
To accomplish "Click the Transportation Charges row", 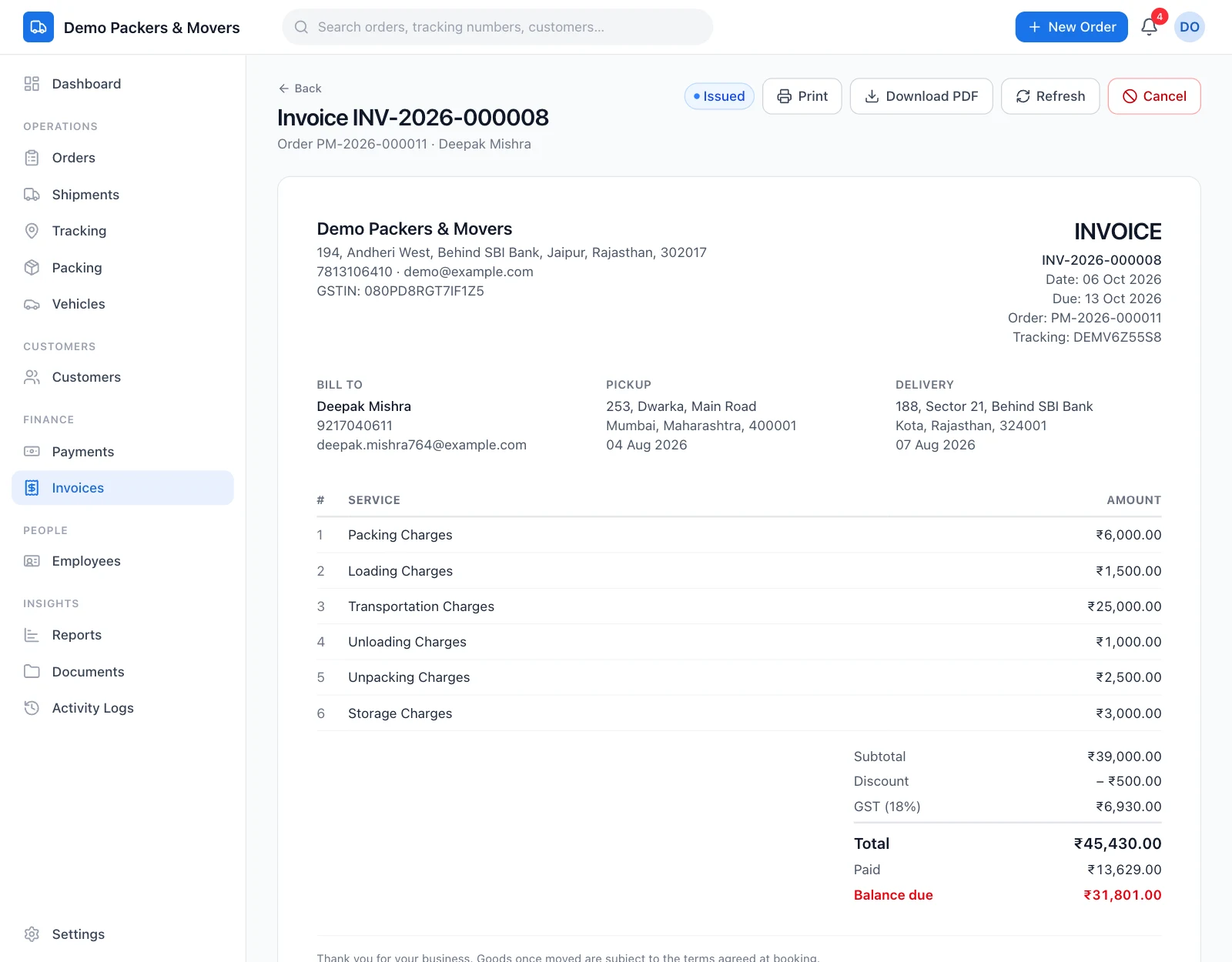I will [738, 606].
